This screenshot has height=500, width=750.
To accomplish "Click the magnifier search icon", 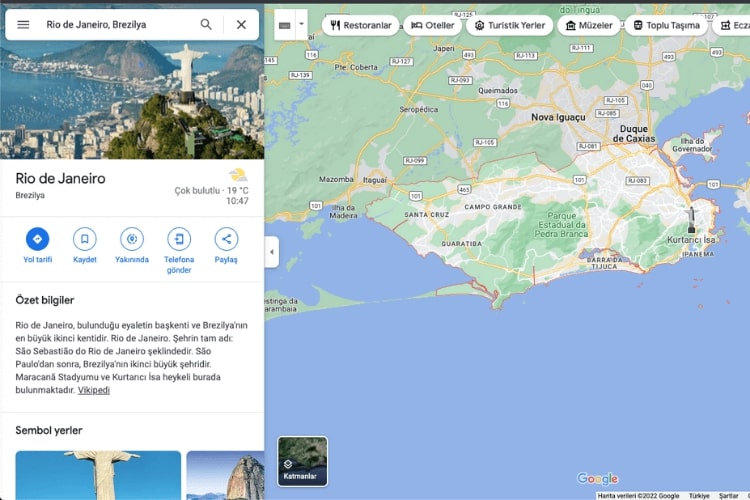I will [x=206, y=24].
